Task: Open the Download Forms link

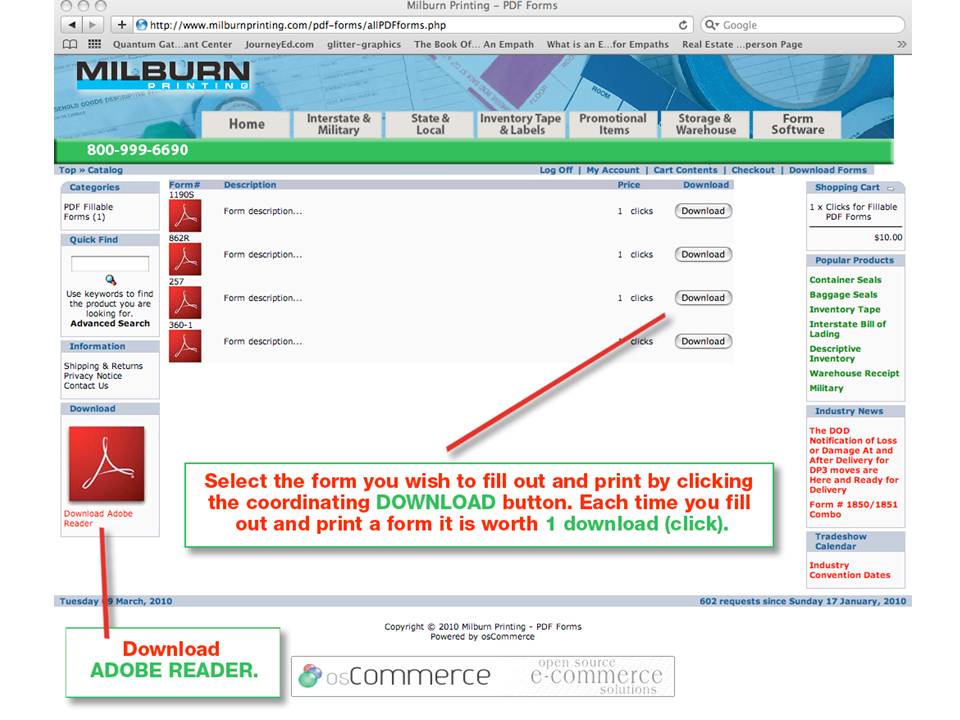Action: click(x=828, y=170)
